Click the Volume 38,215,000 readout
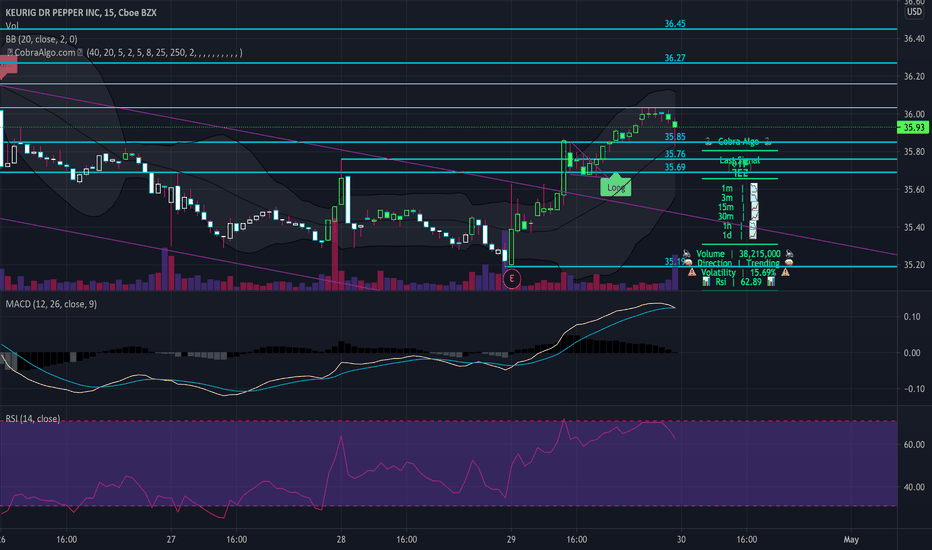 pos(738,253)
